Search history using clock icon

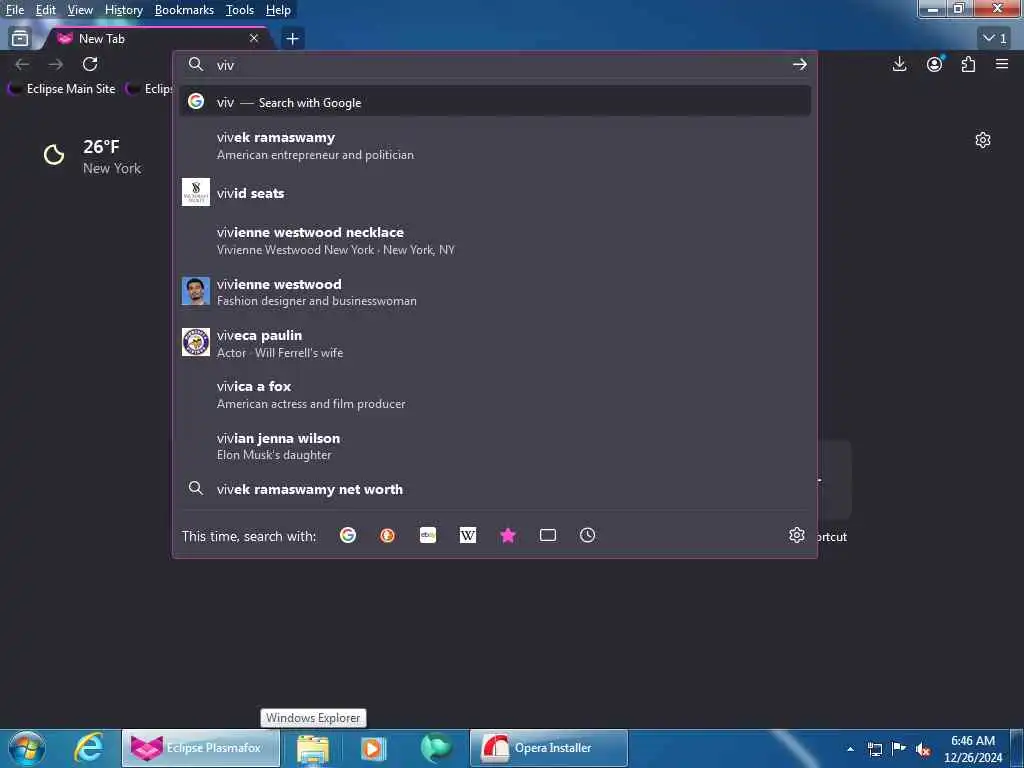coord(588,536)
